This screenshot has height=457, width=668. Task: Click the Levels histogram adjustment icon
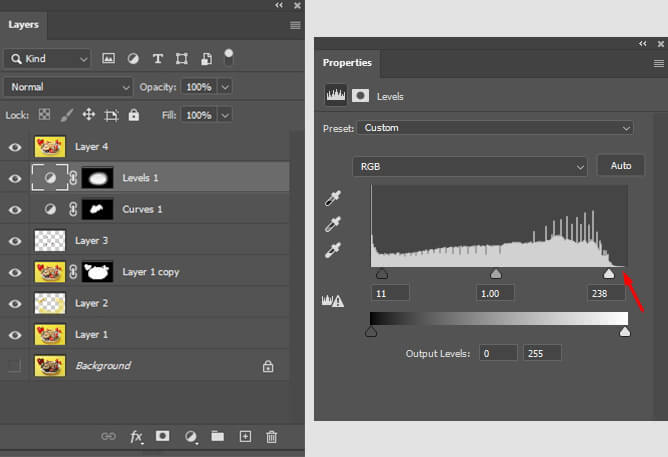tap(336, 95)
